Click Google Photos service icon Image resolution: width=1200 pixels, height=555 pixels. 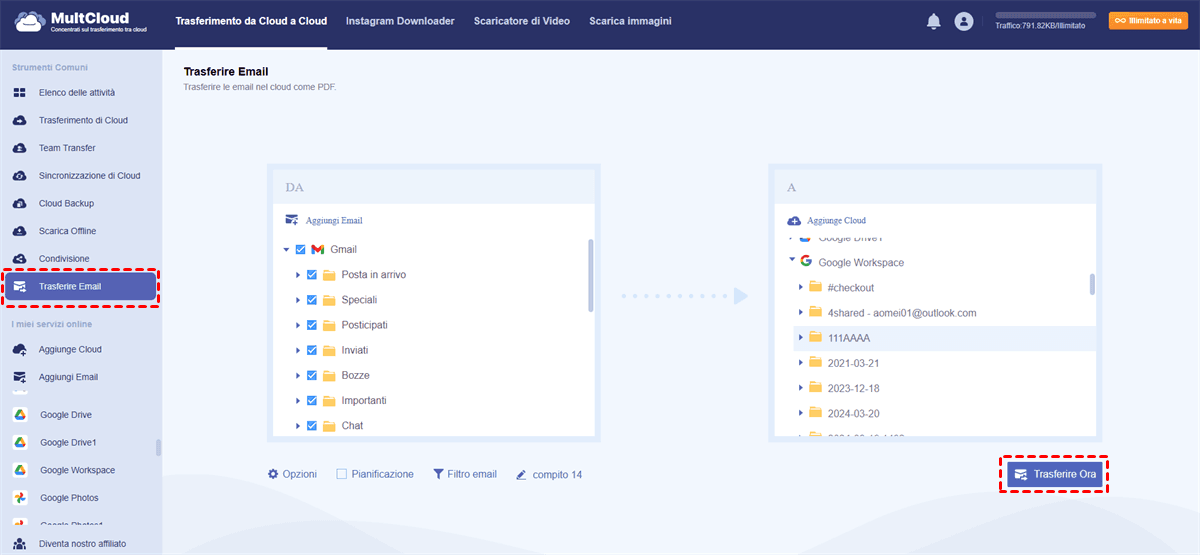[x=19, y=498]
